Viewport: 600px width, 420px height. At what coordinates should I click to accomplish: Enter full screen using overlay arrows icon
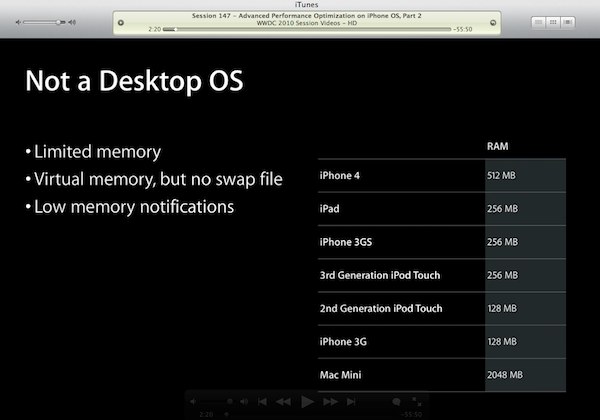coord(416,401)
